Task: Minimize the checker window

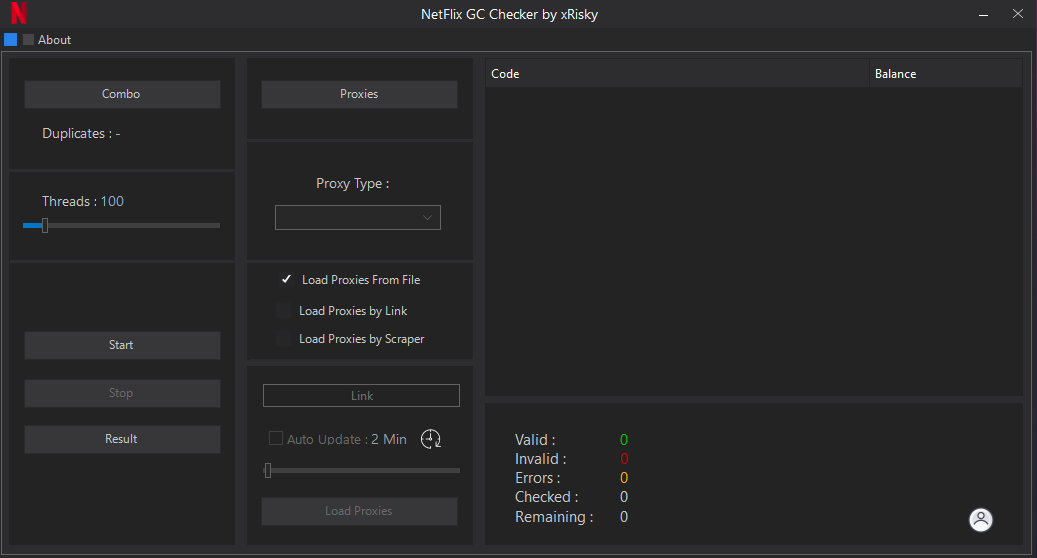Action: 983,14
